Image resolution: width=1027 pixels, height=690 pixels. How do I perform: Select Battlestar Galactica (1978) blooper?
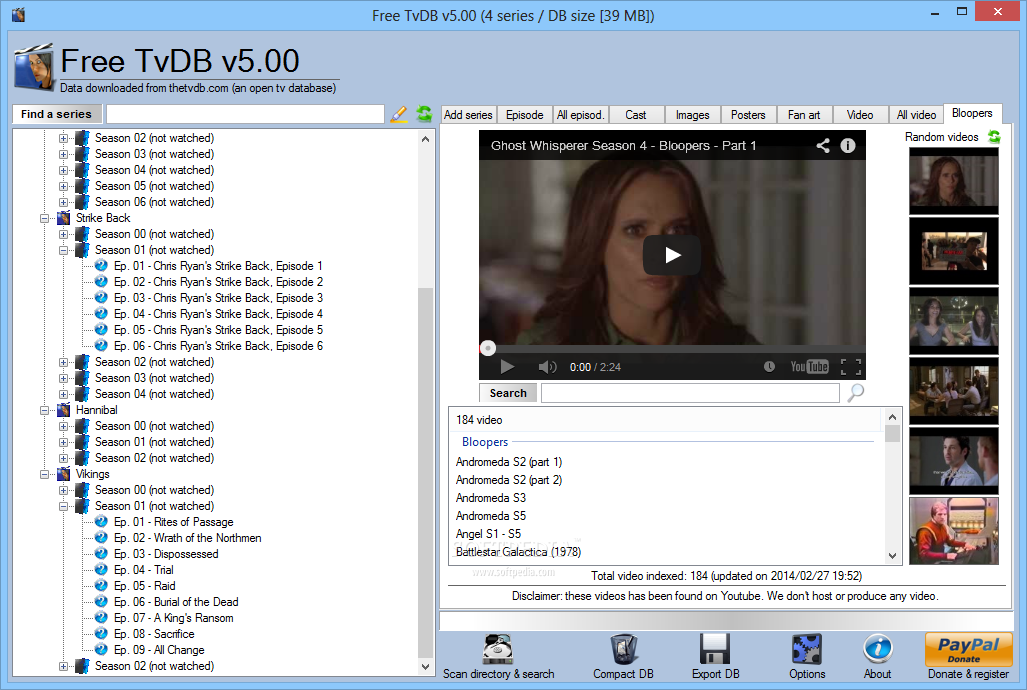pos(518,552)
